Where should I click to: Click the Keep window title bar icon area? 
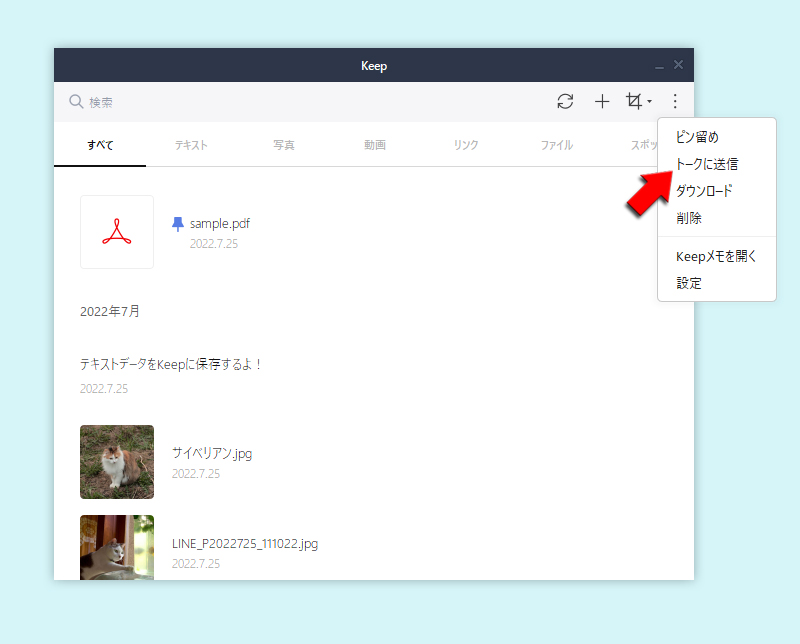374,64
